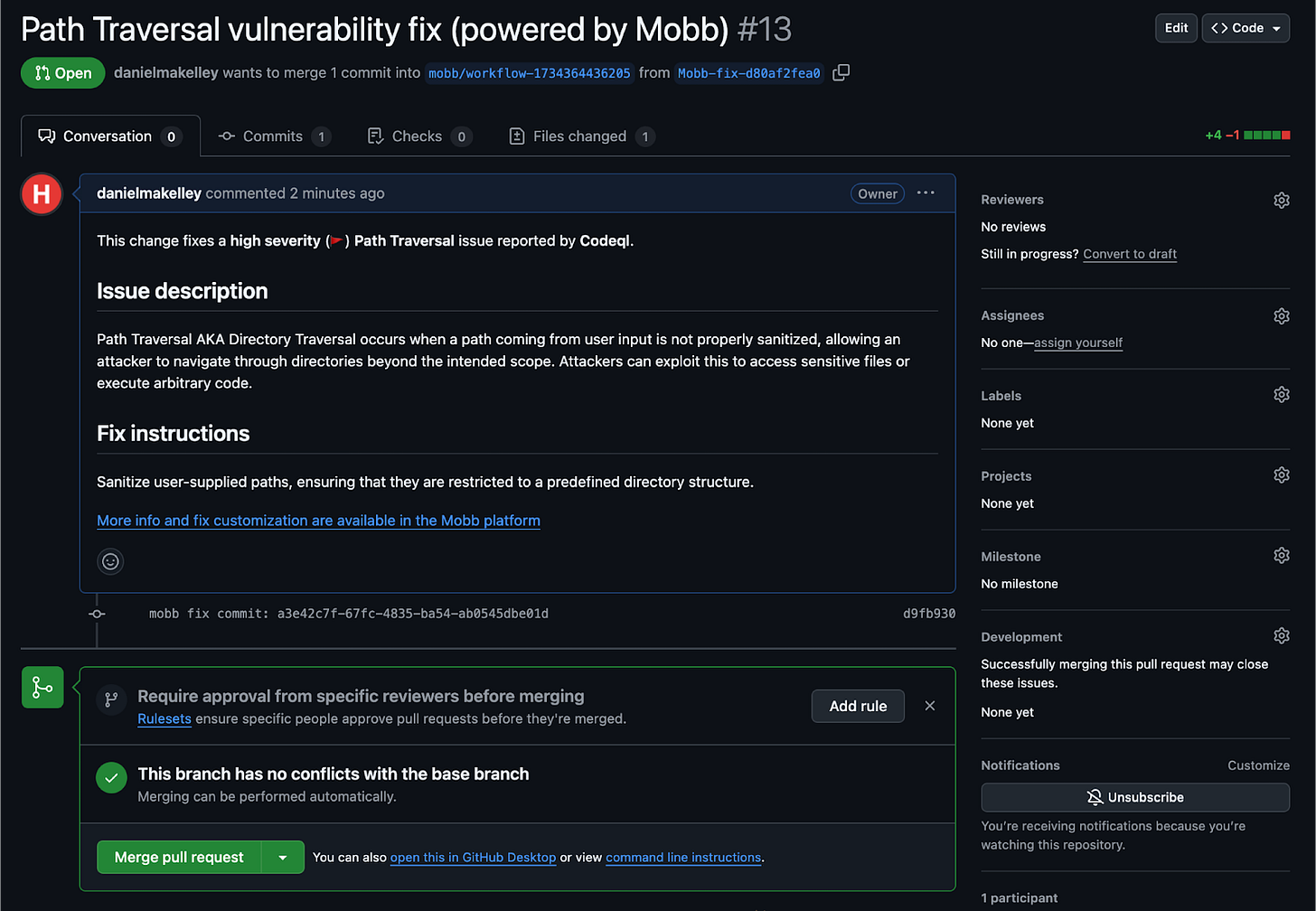The height and width of the screenshot is (911, 1316).
Task: Open the Rulesets link
Action: point(164,718)
